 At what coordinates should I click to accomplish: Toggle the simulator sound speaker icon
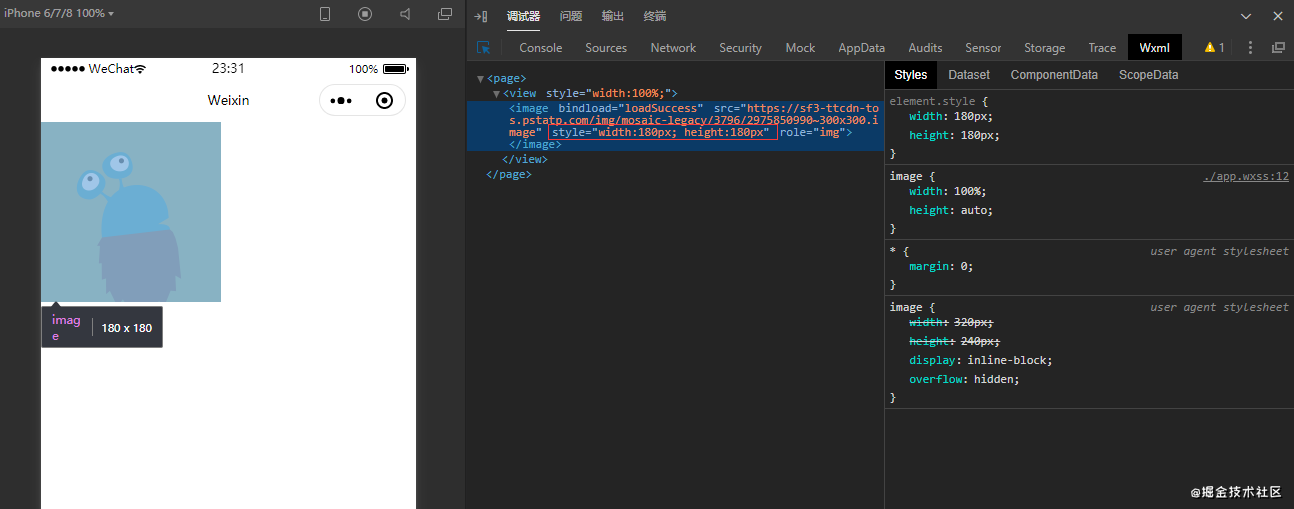pyautogui.click(x=405, y=14)
